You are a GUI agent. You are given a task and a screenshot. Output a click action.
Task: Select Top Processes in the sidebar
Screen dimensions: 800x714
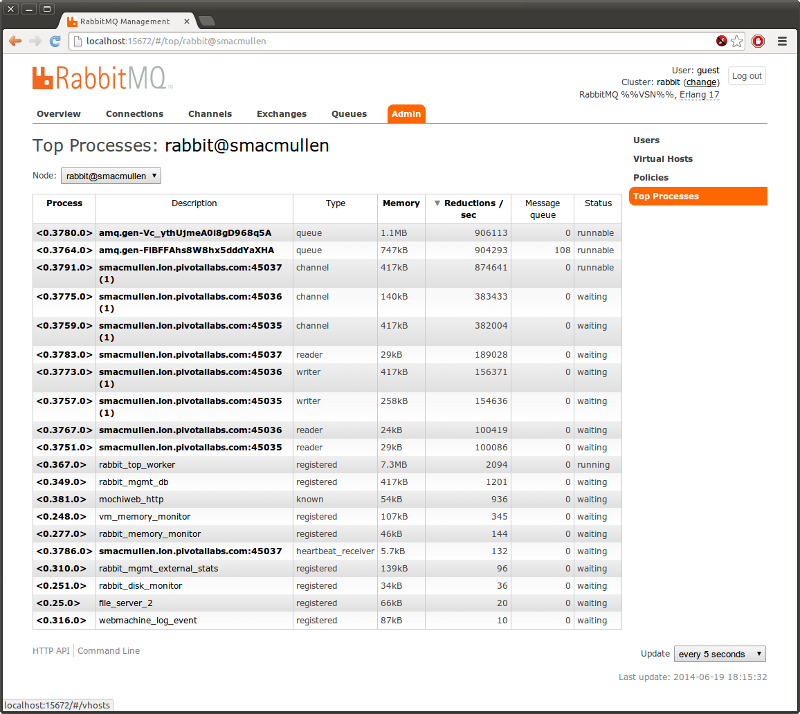[x=698, y=196]
